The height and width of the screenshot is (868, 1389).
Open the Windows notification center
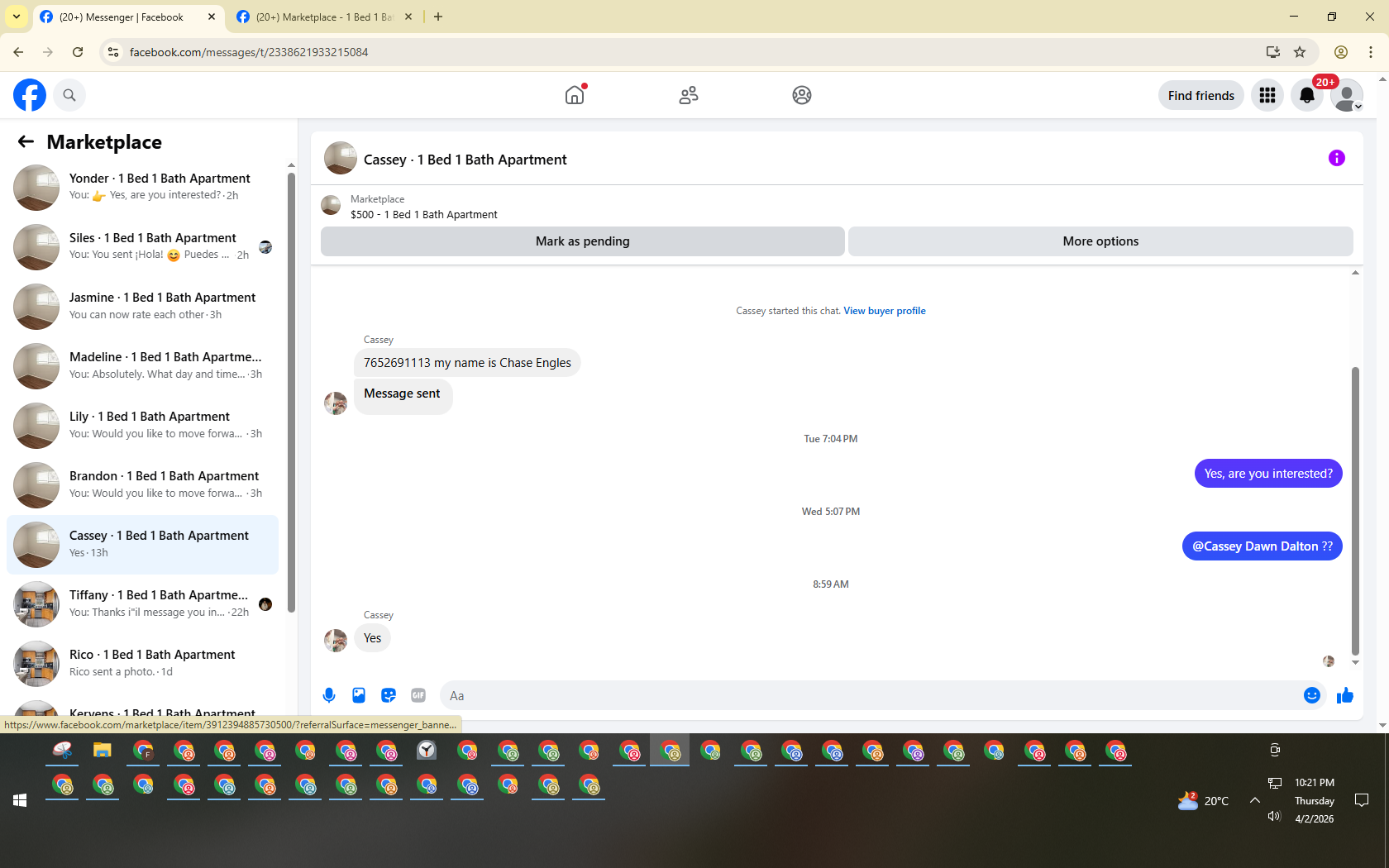point(1362,800)
